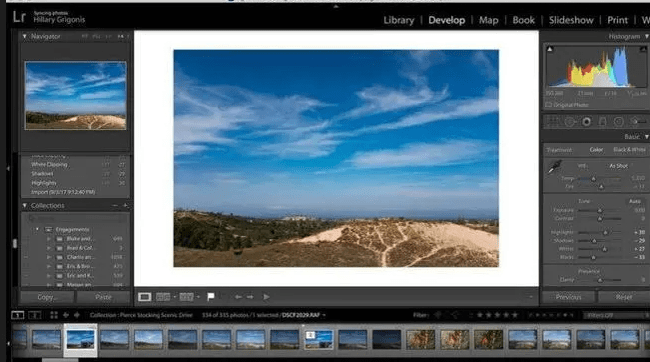Image resolution: width=650 pixels, height=362 pixels.
Task: Set Treatment to Black & White
Action: click(x=629, y=150)
